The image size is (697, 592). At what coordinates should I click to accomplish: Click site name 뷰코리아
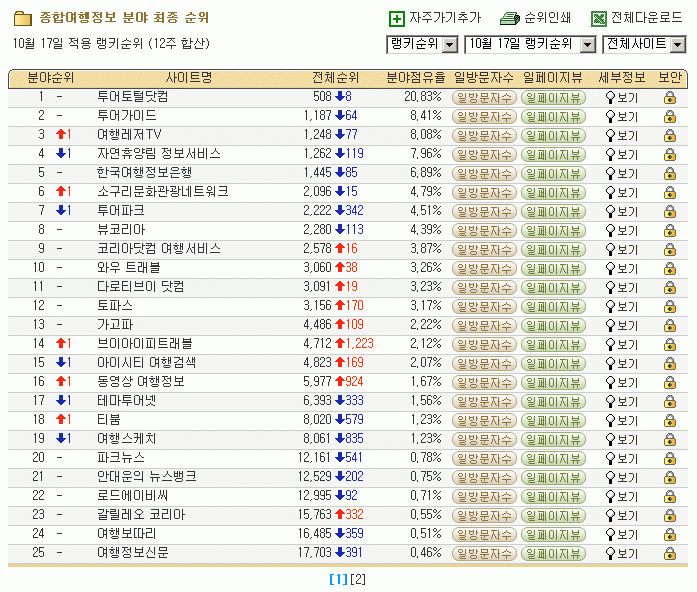click(121, 229)
